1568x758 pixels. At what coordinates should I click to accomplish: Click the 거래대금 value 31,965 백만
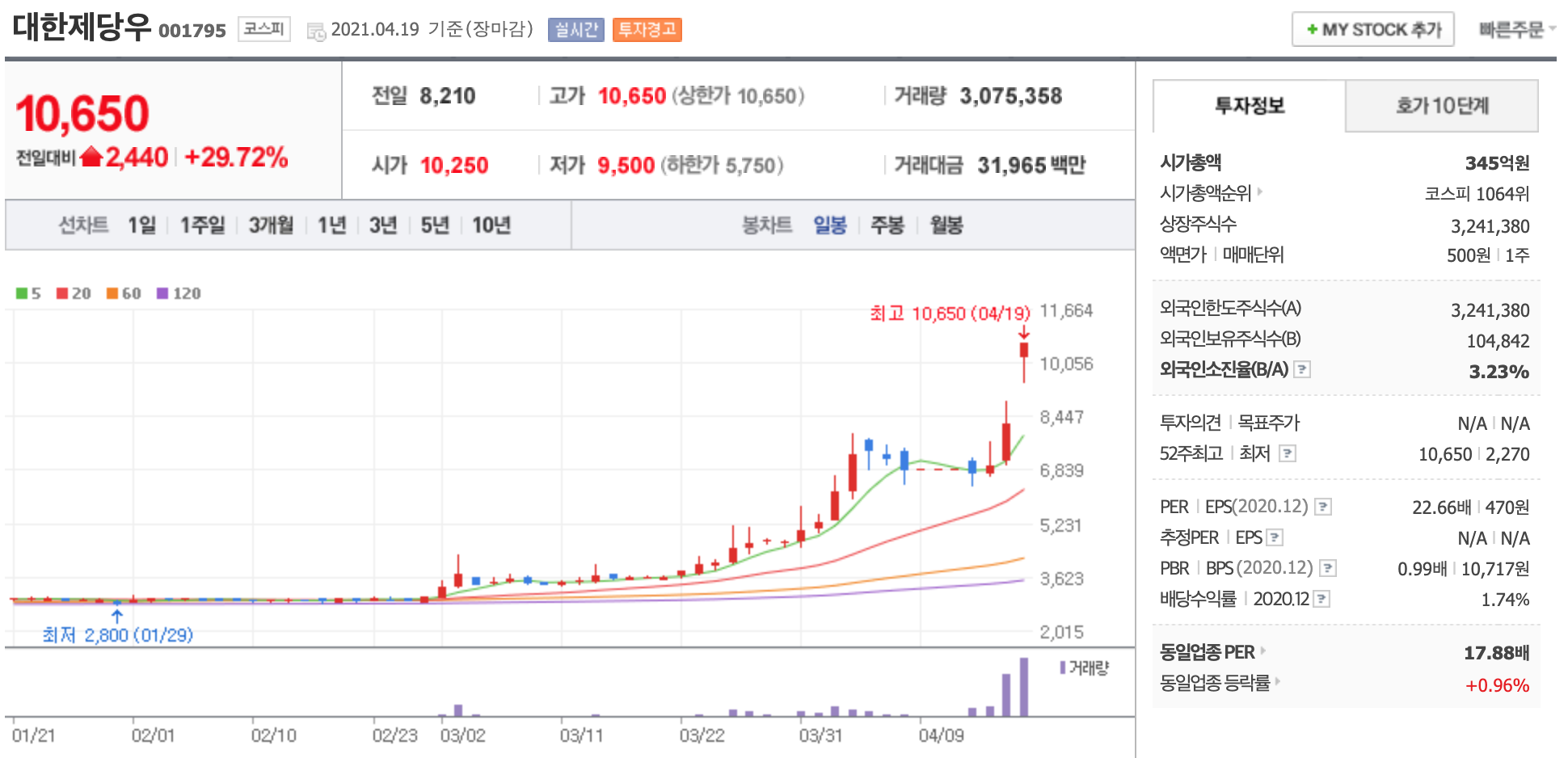(1031, 166)
